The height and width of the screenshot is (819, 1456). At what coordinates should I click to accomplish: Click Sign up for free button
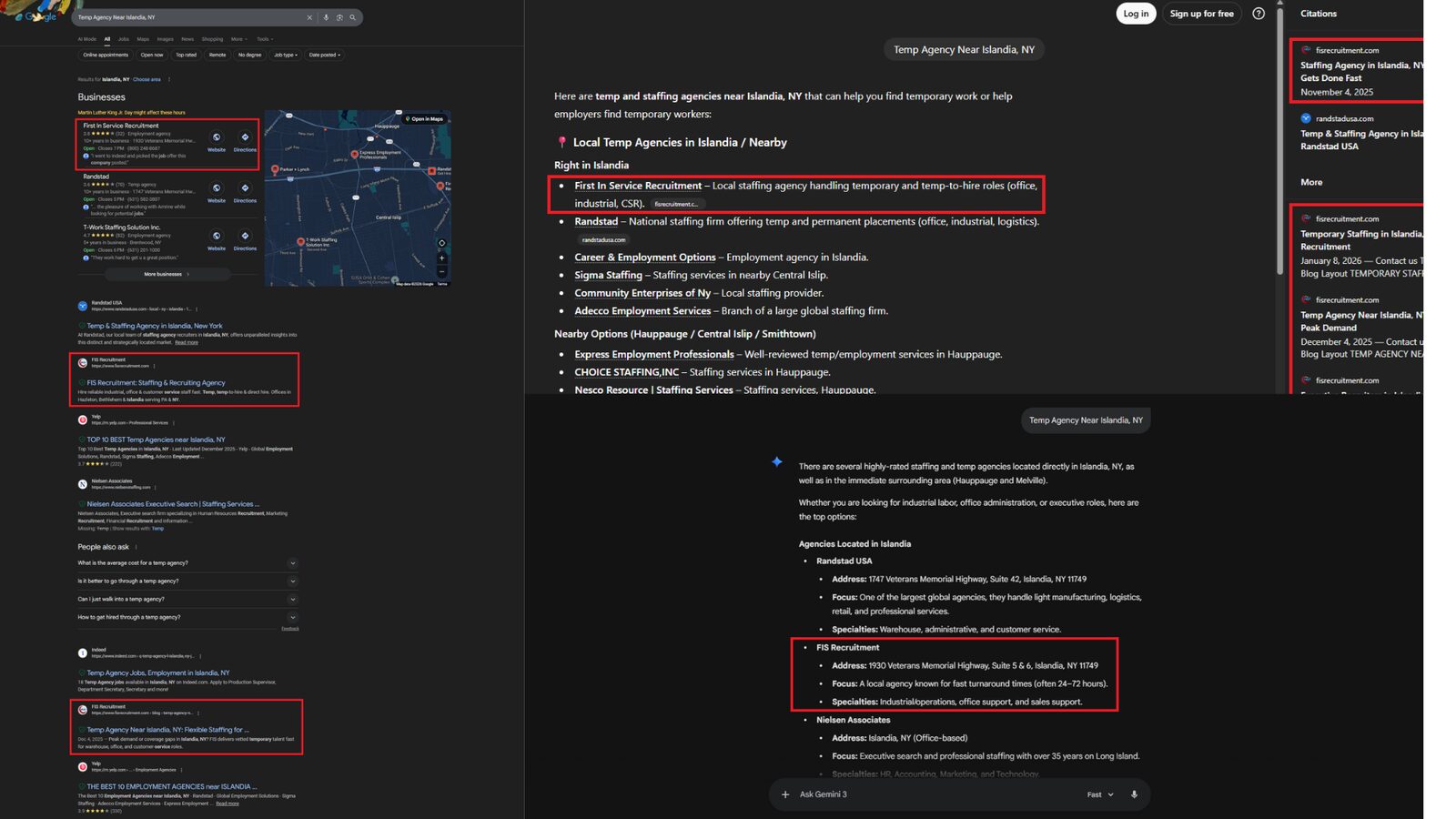[x=1201, y=14]
